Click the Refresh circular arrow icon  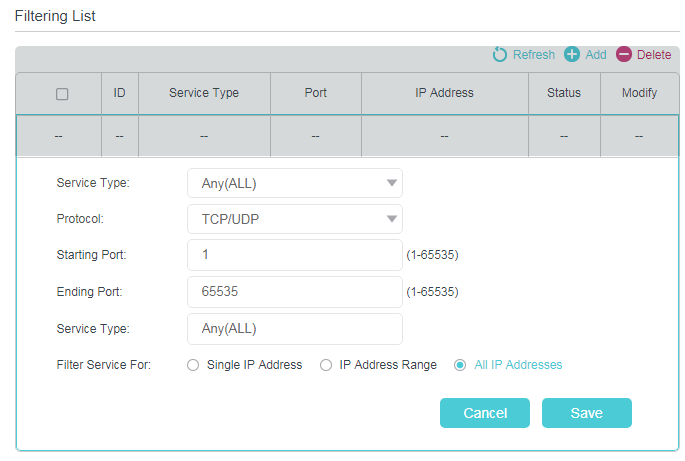point(499,55)
